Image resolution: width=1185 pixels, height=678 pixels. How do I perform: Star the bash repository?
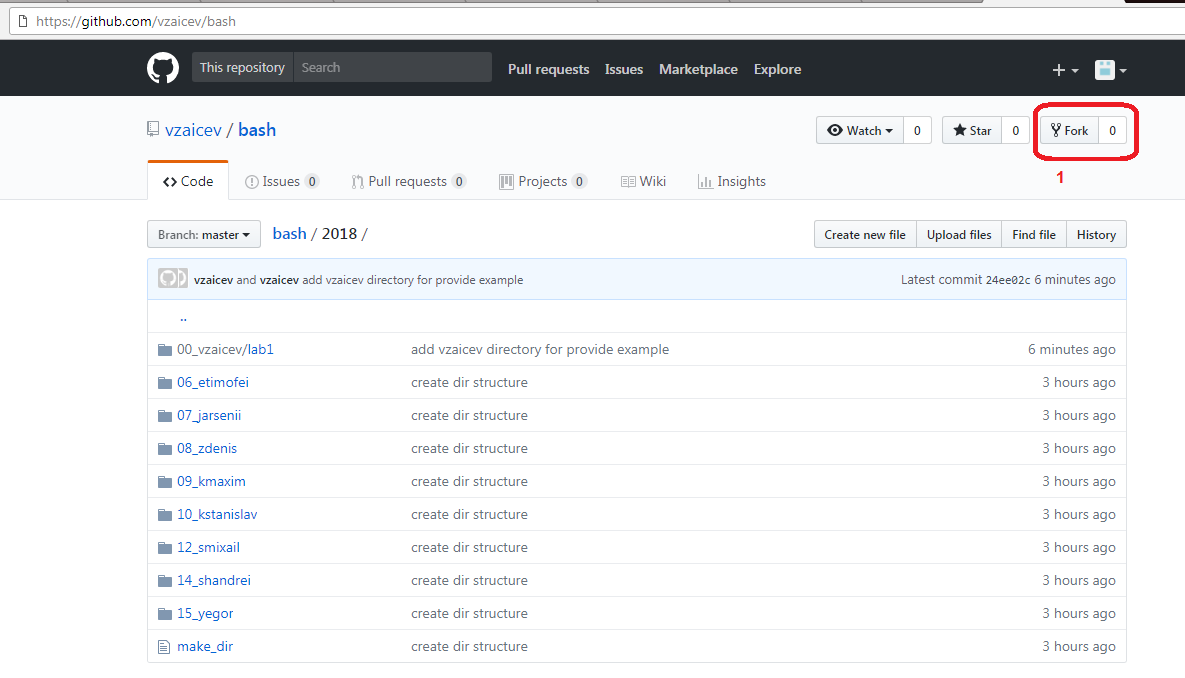(972, 130)
